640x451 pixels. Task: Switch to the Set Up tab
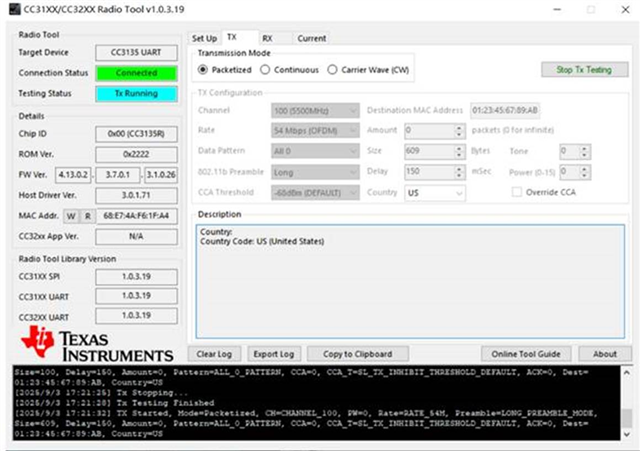(x=204, y=38)
